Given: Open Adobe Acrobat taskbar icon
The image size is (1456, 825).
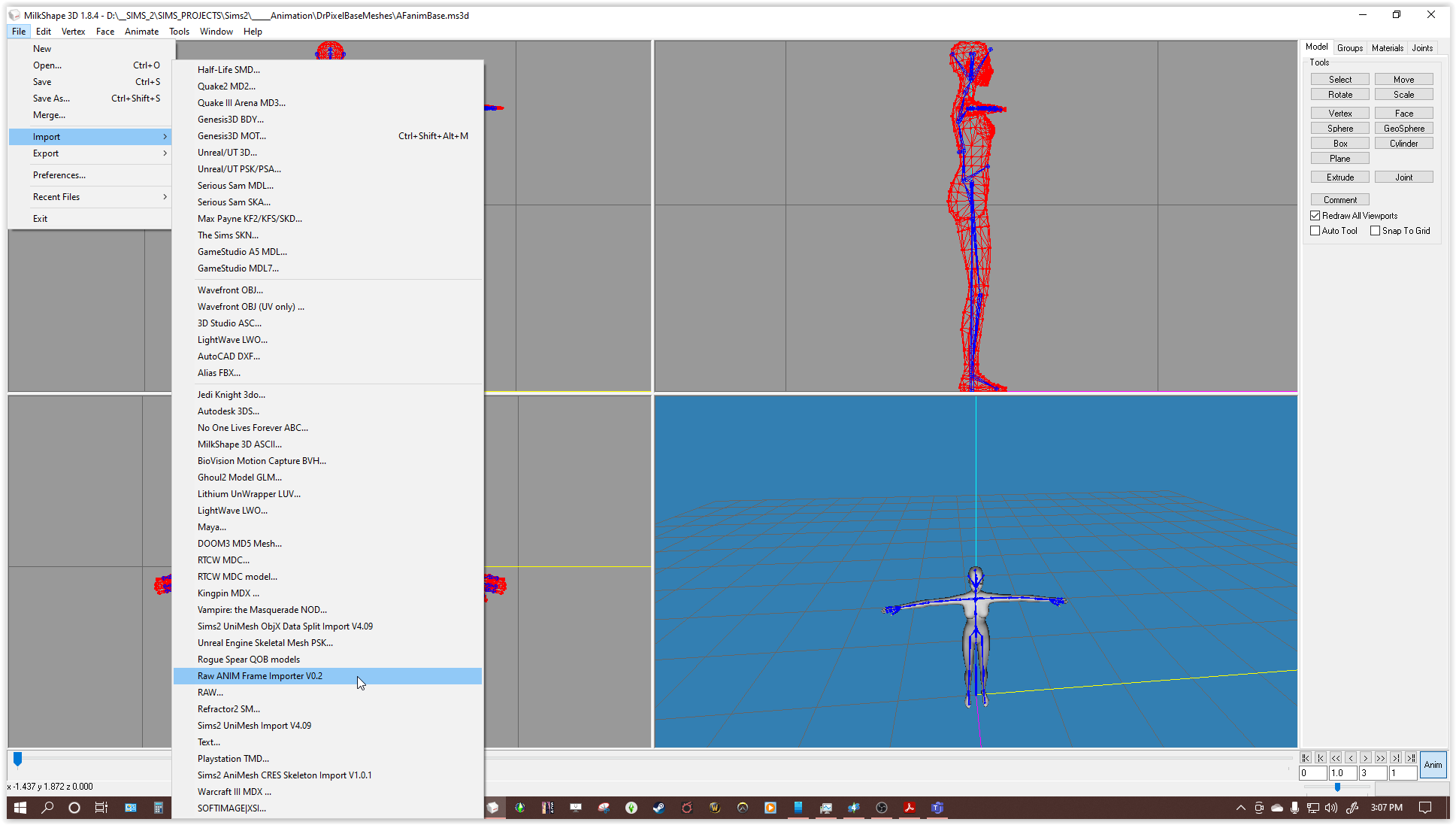Looking at the screenshot, I should pyautogui.click(x=910, y=808).
